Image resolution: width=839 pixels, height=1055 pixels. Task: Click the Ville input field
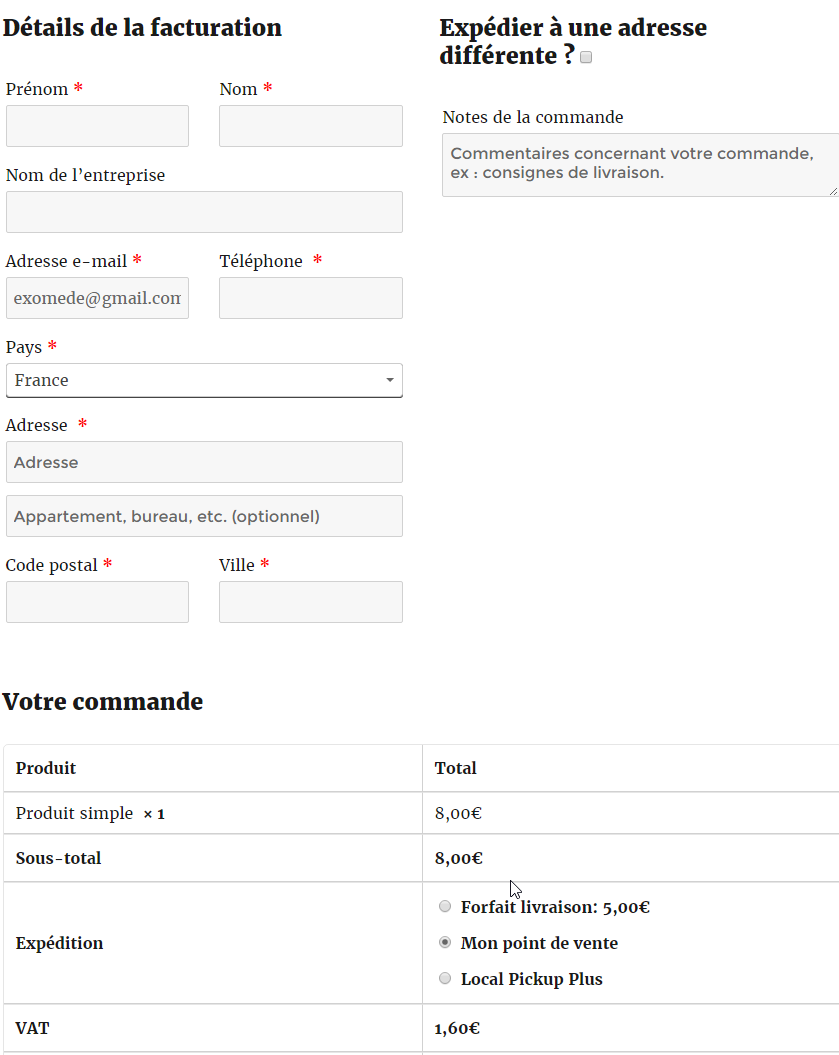coord(310,602)
